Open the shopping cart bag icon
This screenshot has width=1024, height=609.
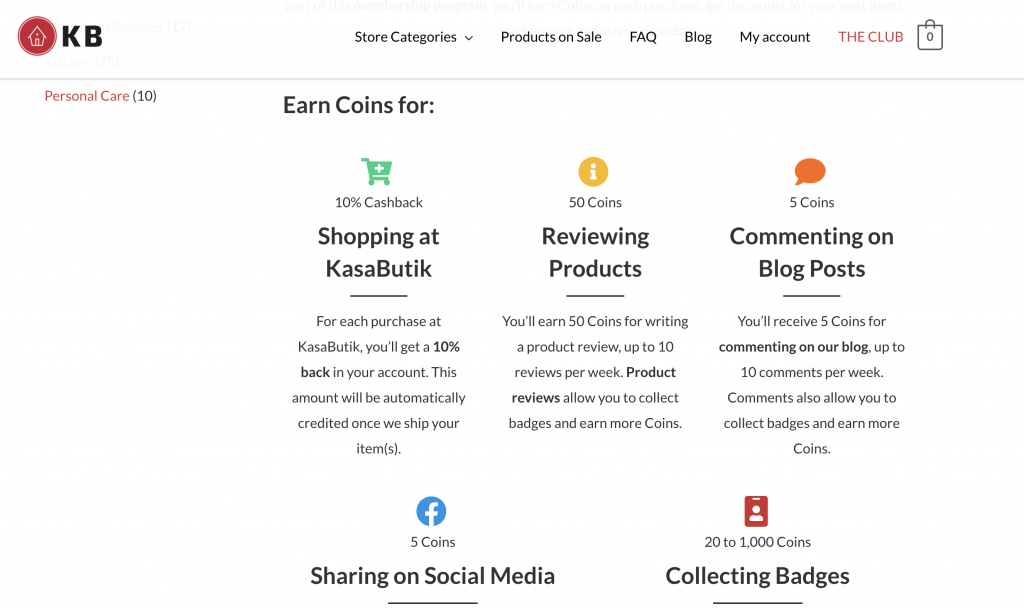[929, 36]
